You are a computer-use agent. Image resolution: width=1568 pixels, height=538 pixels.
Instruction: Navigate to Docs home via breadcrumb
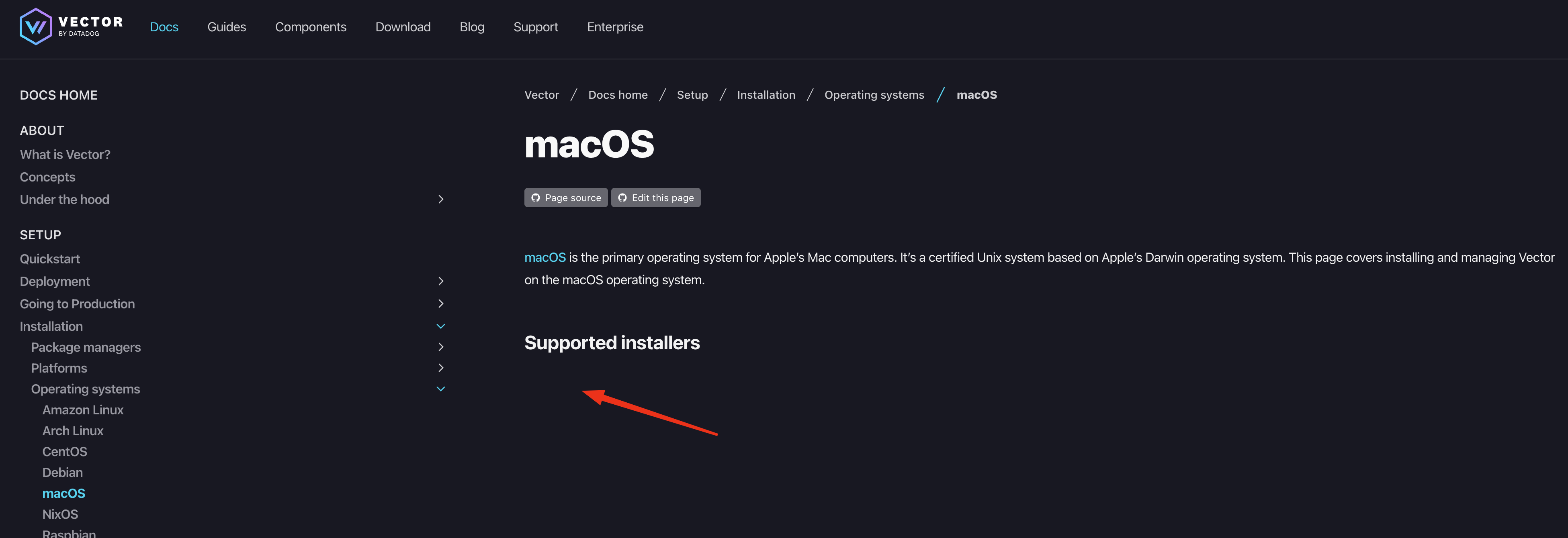pos(618,95)
